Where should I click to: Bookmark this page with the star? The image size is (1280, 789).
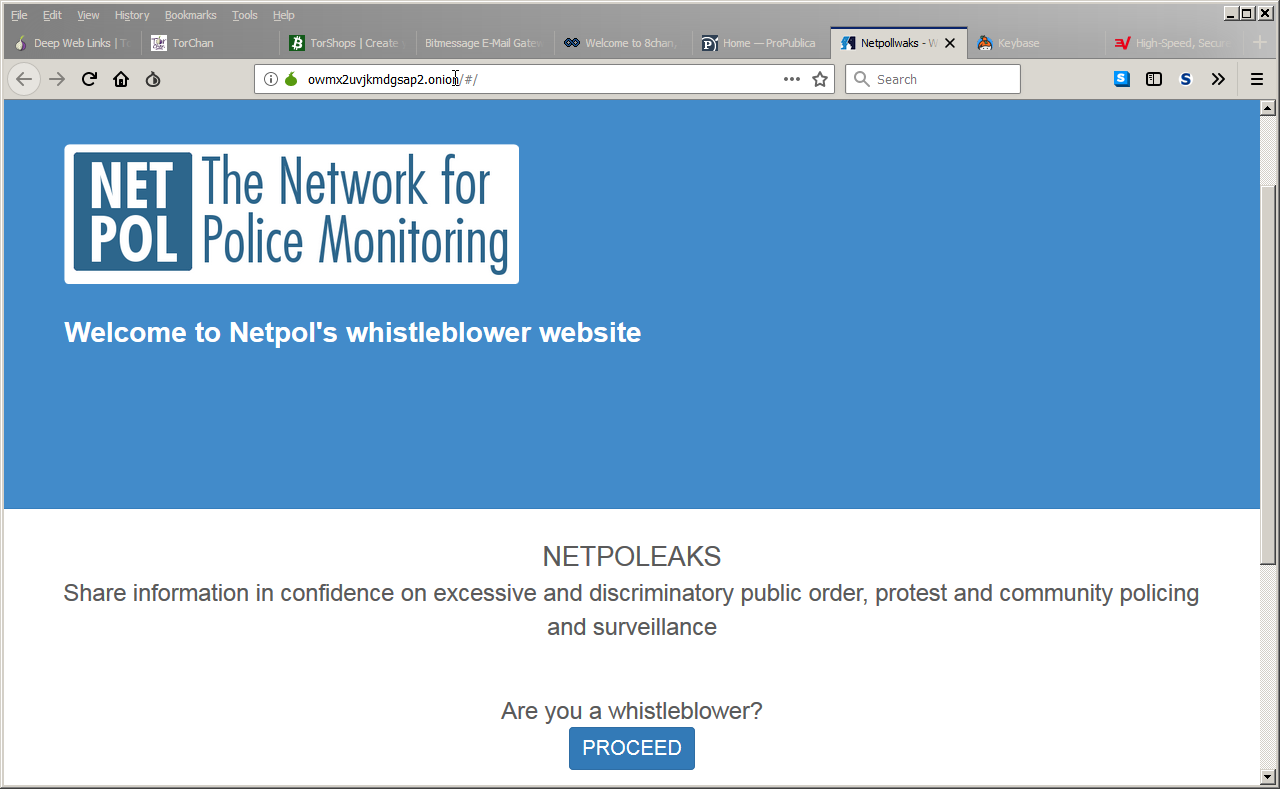click(x=820, y=79)
